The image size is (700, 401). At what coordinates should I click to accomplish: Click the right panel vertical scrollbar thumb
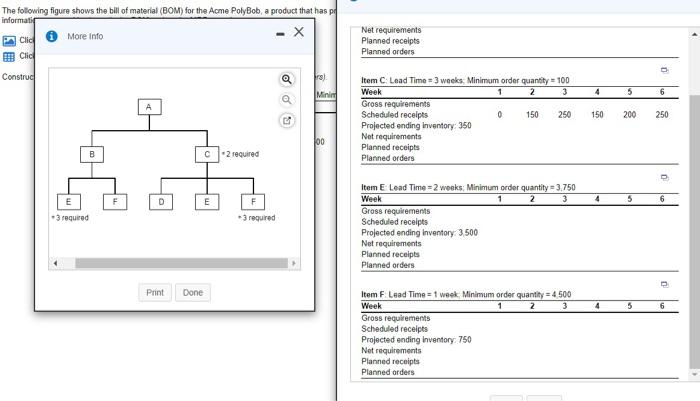694,230
